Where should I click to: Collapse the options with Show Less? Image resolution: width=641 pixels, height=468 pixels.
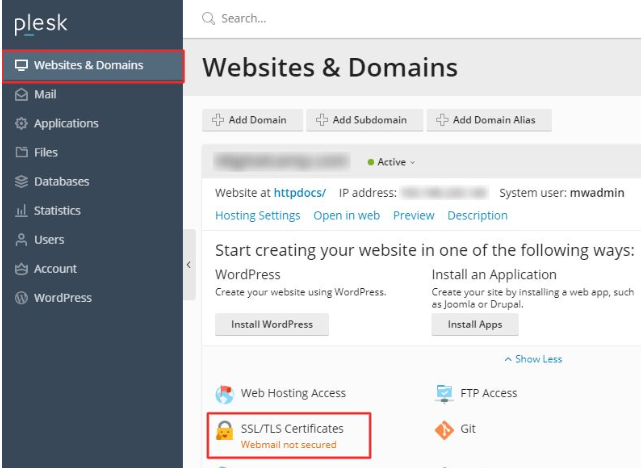point(533,359)
